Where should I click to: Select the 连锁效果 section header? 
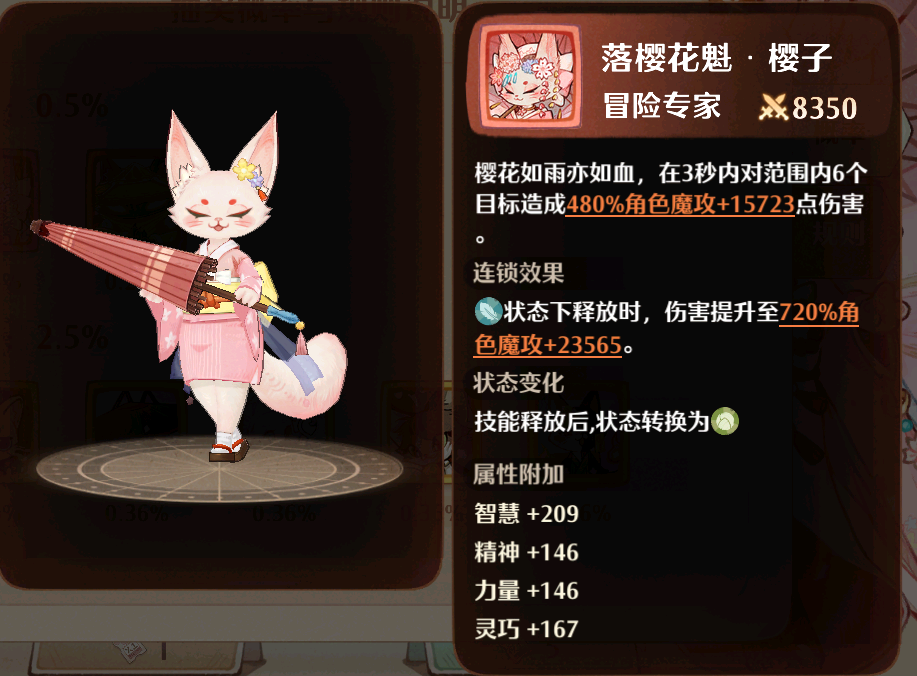click(518, 273)
